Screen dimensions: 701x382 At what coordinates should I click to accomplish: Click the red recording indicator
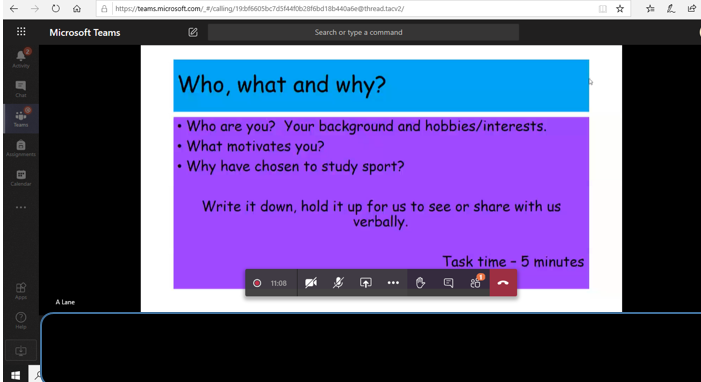click(x=257, y=283)
